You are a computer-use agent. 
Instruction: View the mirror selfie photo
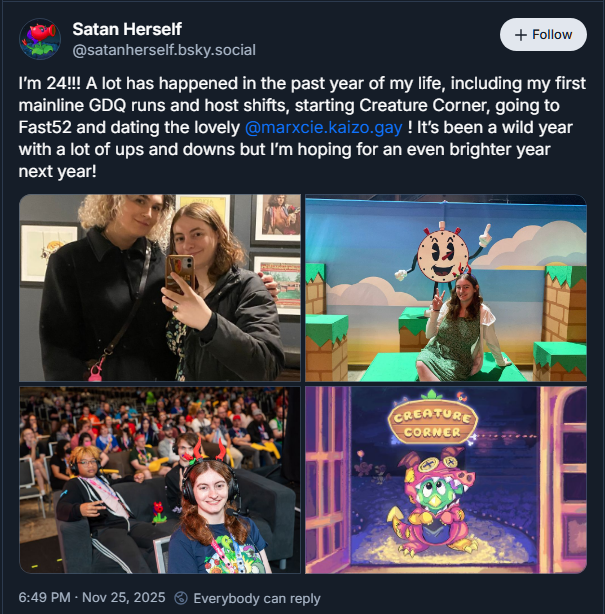click(160, 288)
